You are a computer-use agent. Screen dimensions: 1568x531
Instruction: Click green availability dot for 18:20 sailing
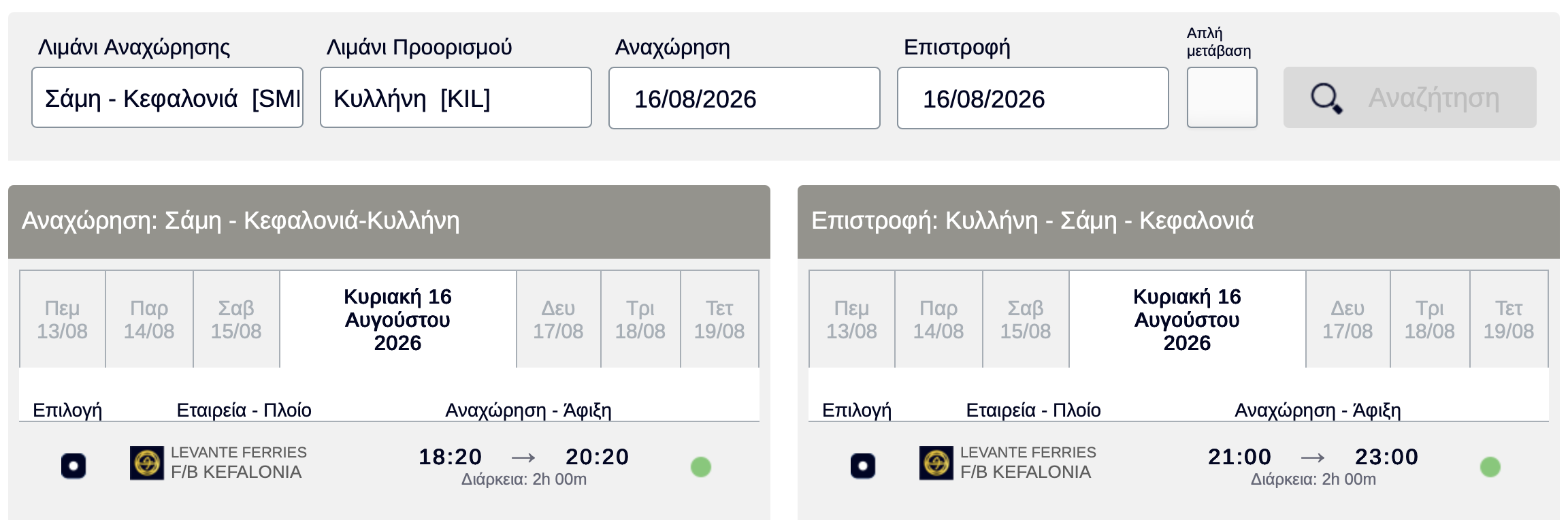701,467
